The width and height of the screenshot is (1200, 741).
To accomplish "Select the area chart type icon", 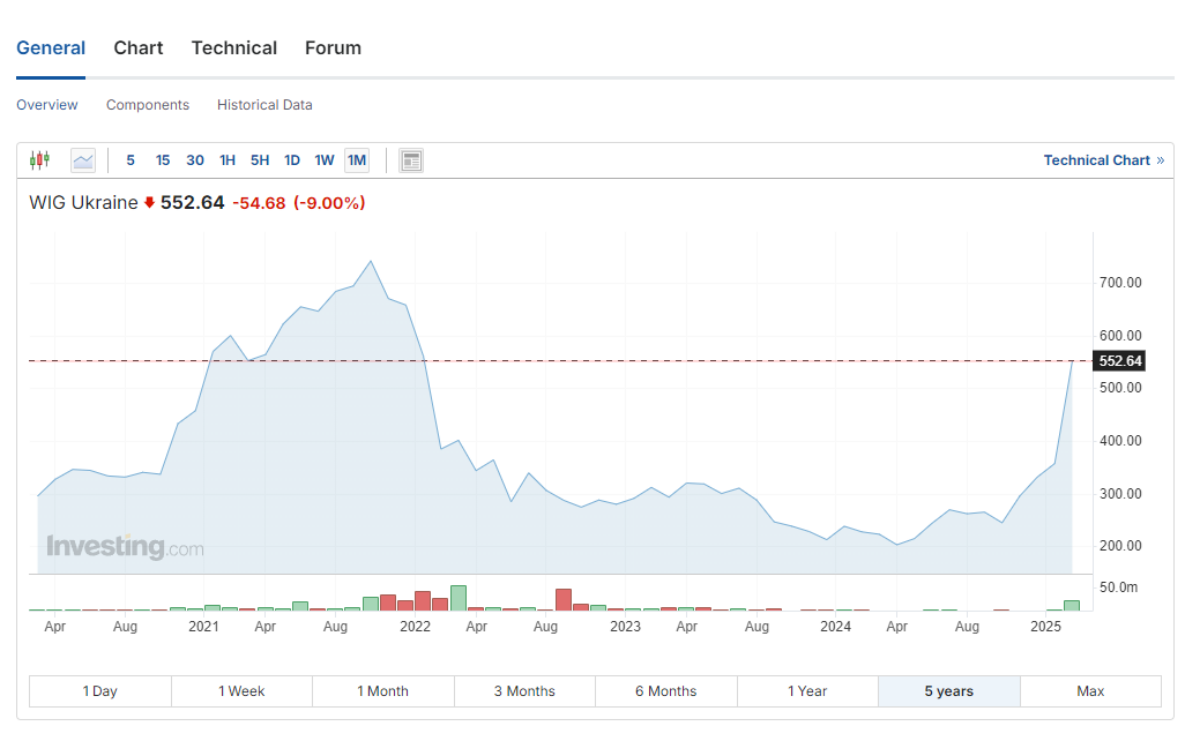I will tap(83, 160).
